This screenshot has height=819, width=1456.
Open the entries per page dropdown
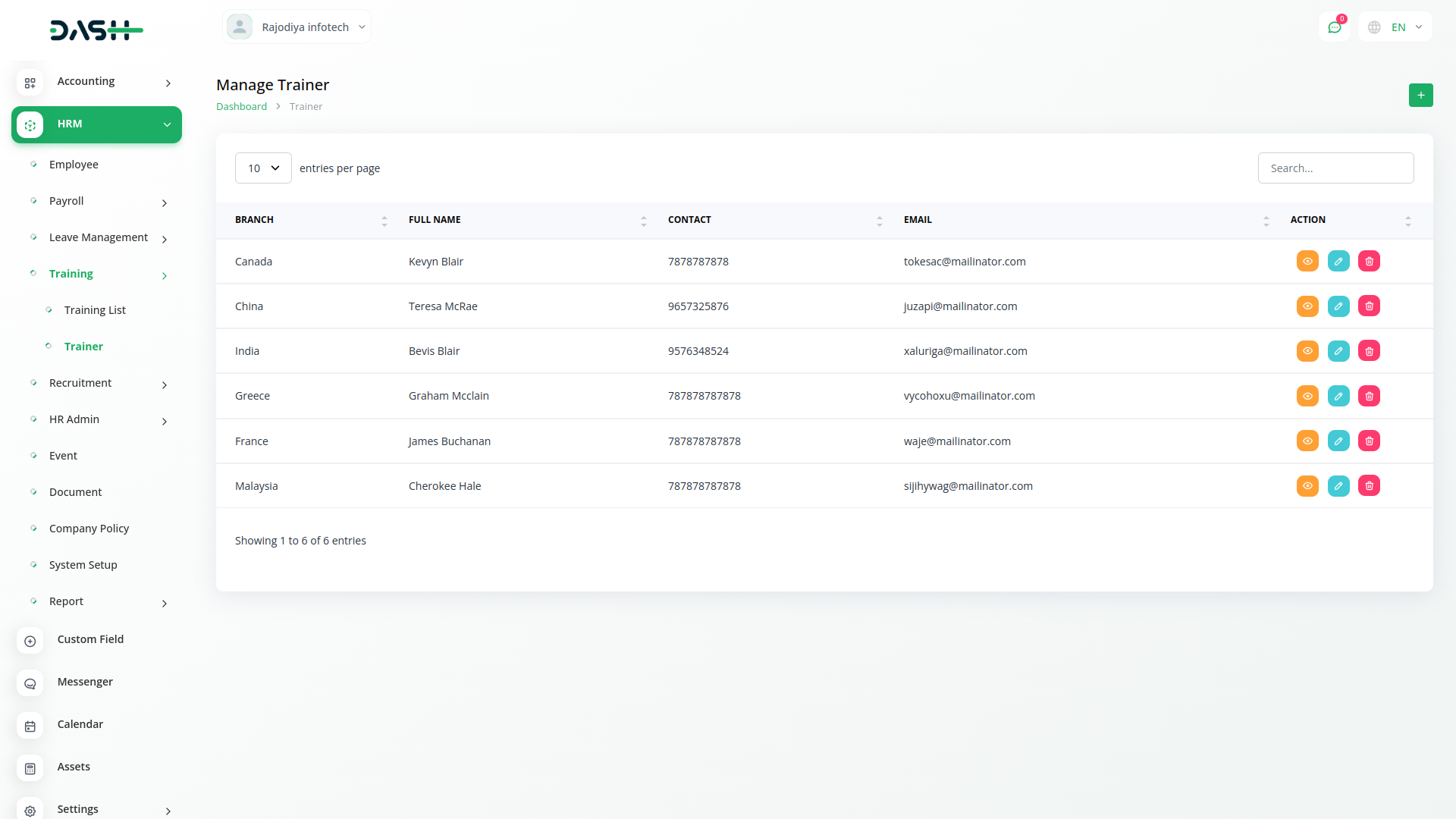[x=263, y=168]
